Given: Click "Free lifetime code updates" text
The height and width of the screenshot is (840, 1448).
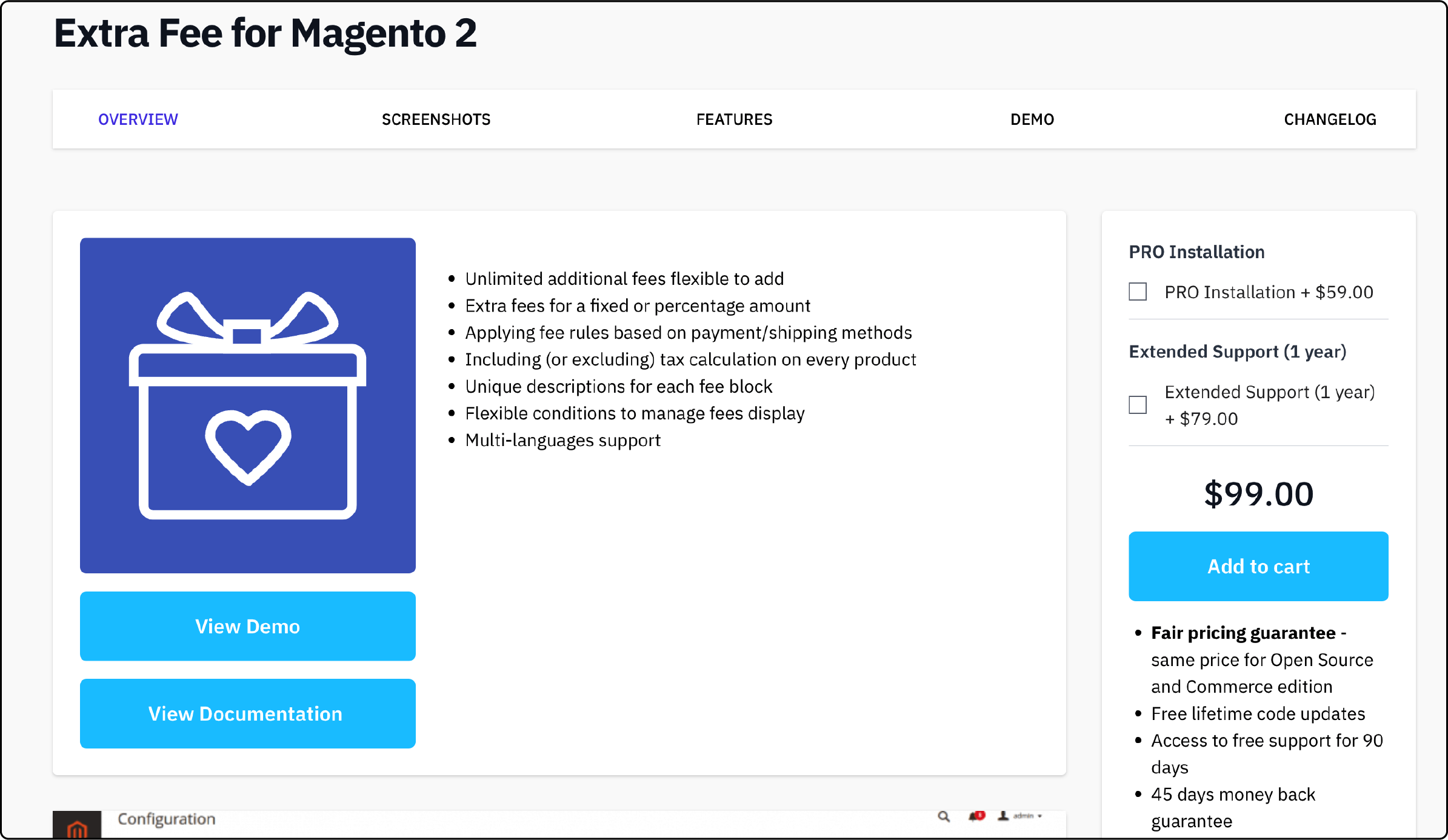Looking at the screenshot, I should pyautogui.click(x=1258, y=713).
